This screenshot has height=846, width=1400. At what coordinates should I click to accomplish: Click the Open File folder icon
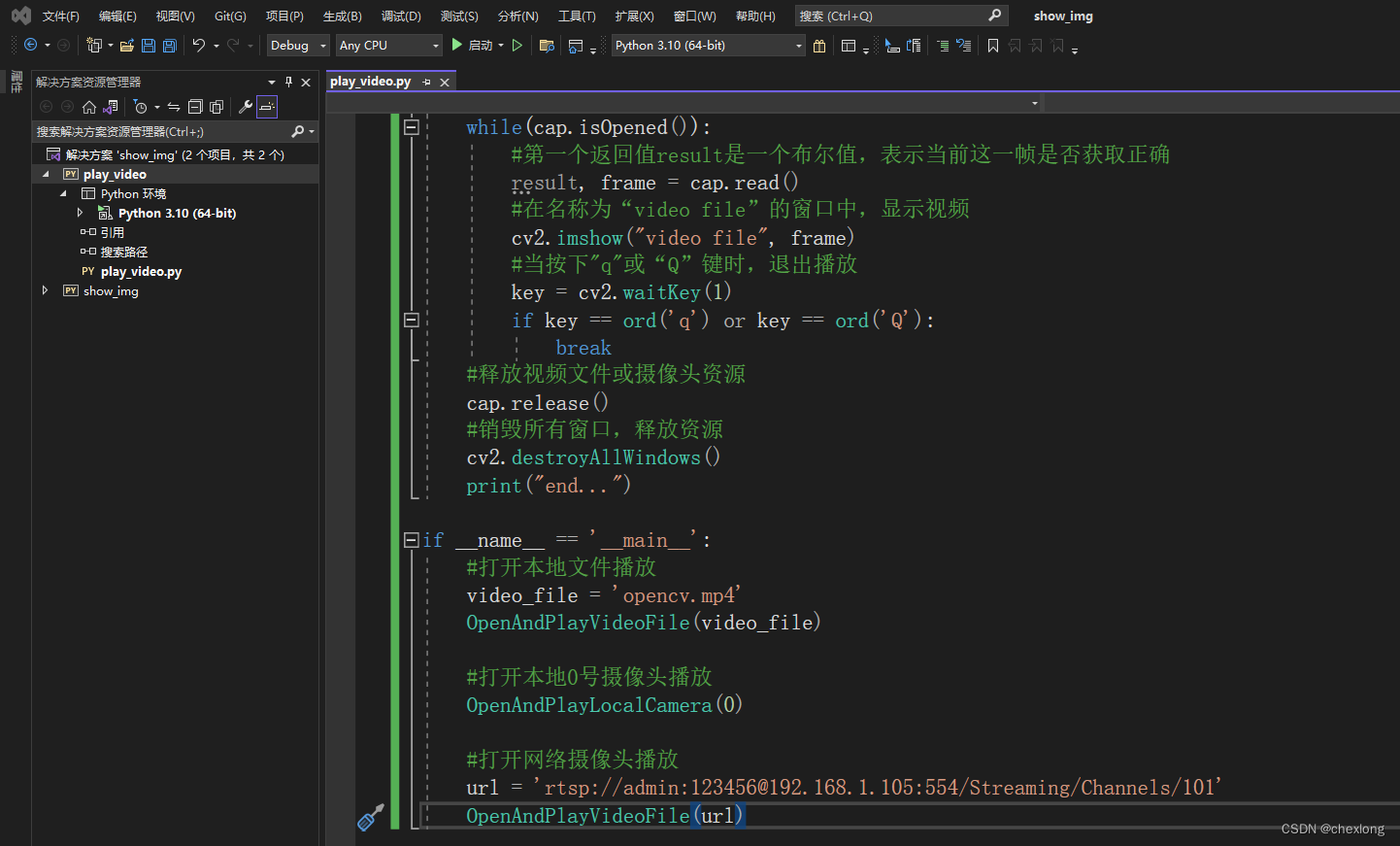coord(126,46)
